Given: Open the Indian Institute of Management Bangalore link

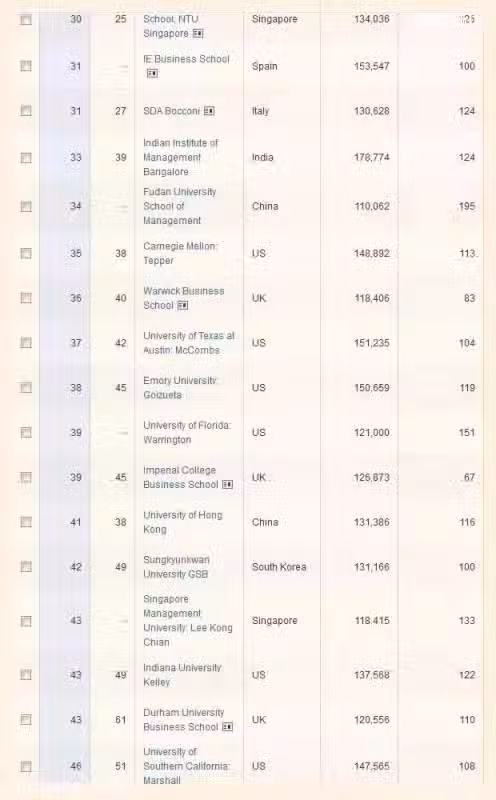Looking at the screenshot, I should pos(181,157).
